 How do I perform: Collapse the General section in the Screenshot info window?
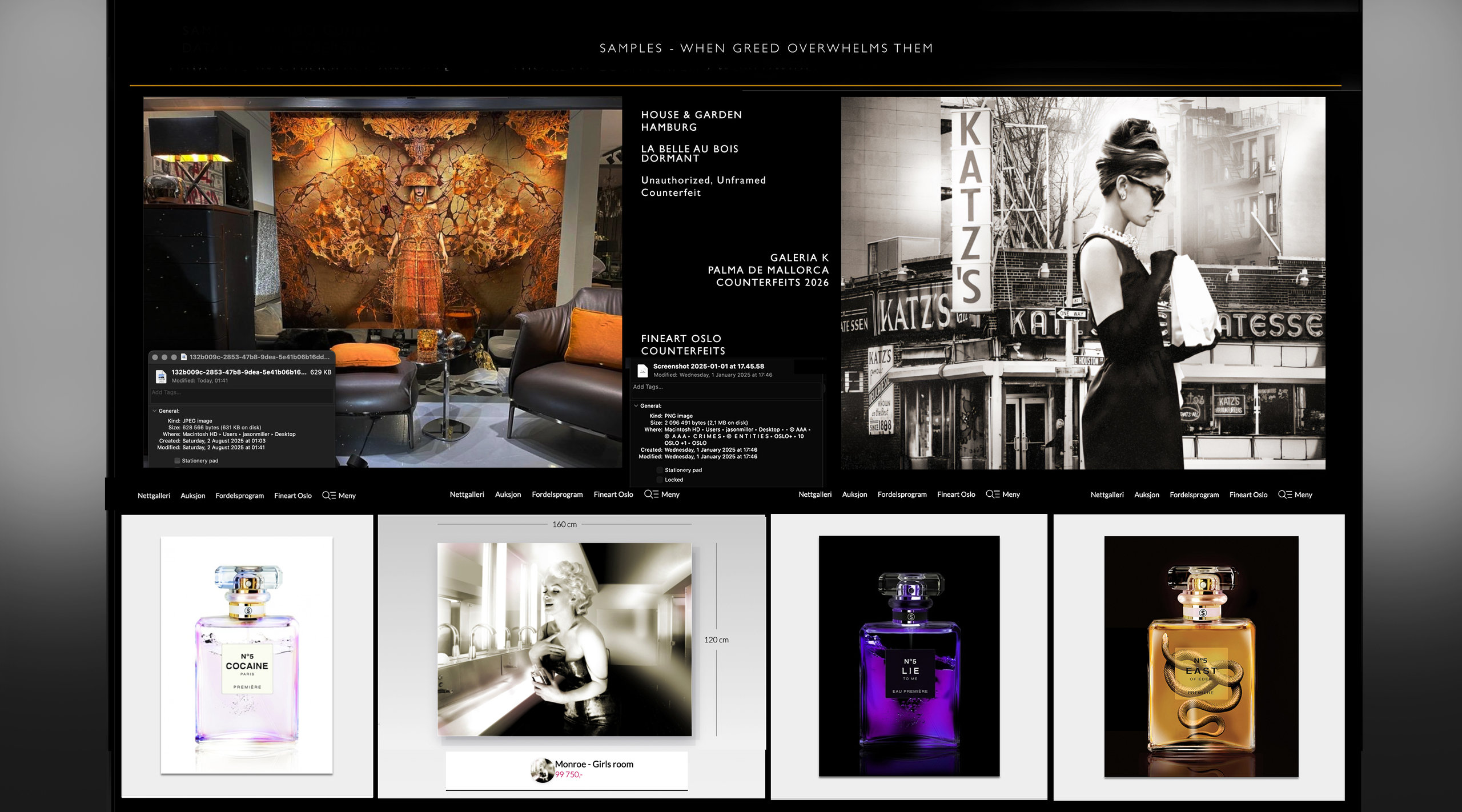[636, 405]
